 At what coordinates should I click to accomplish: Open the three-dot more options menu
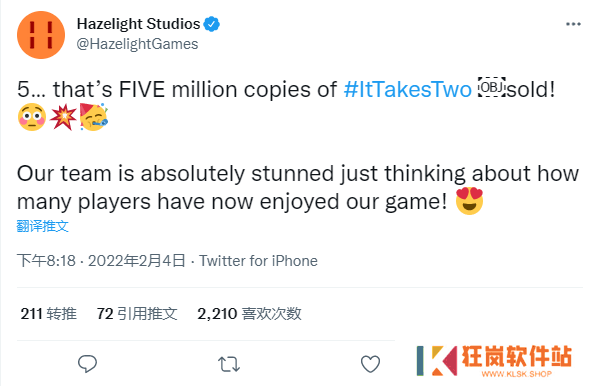point(573,24)
